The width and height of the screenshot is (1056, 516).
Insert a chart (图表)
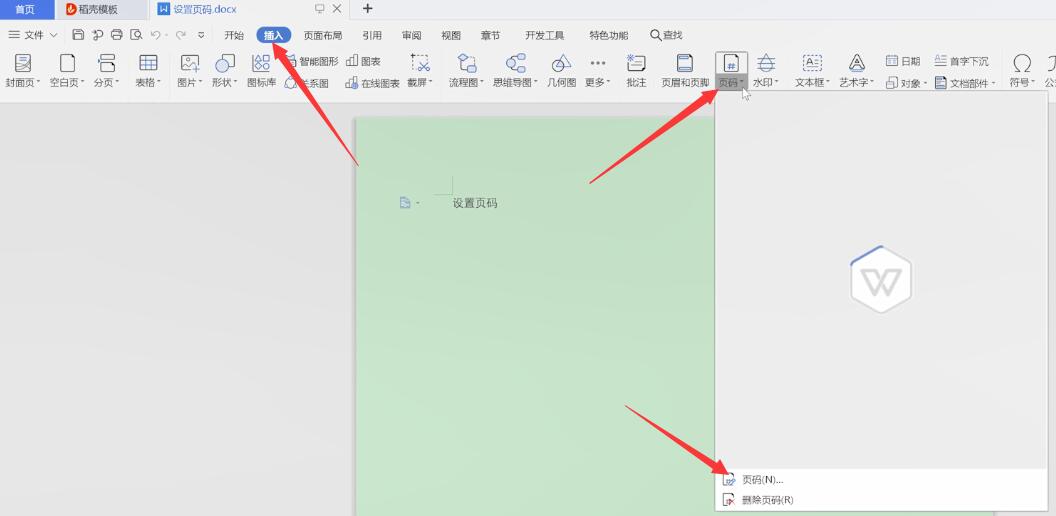point(364,61)
